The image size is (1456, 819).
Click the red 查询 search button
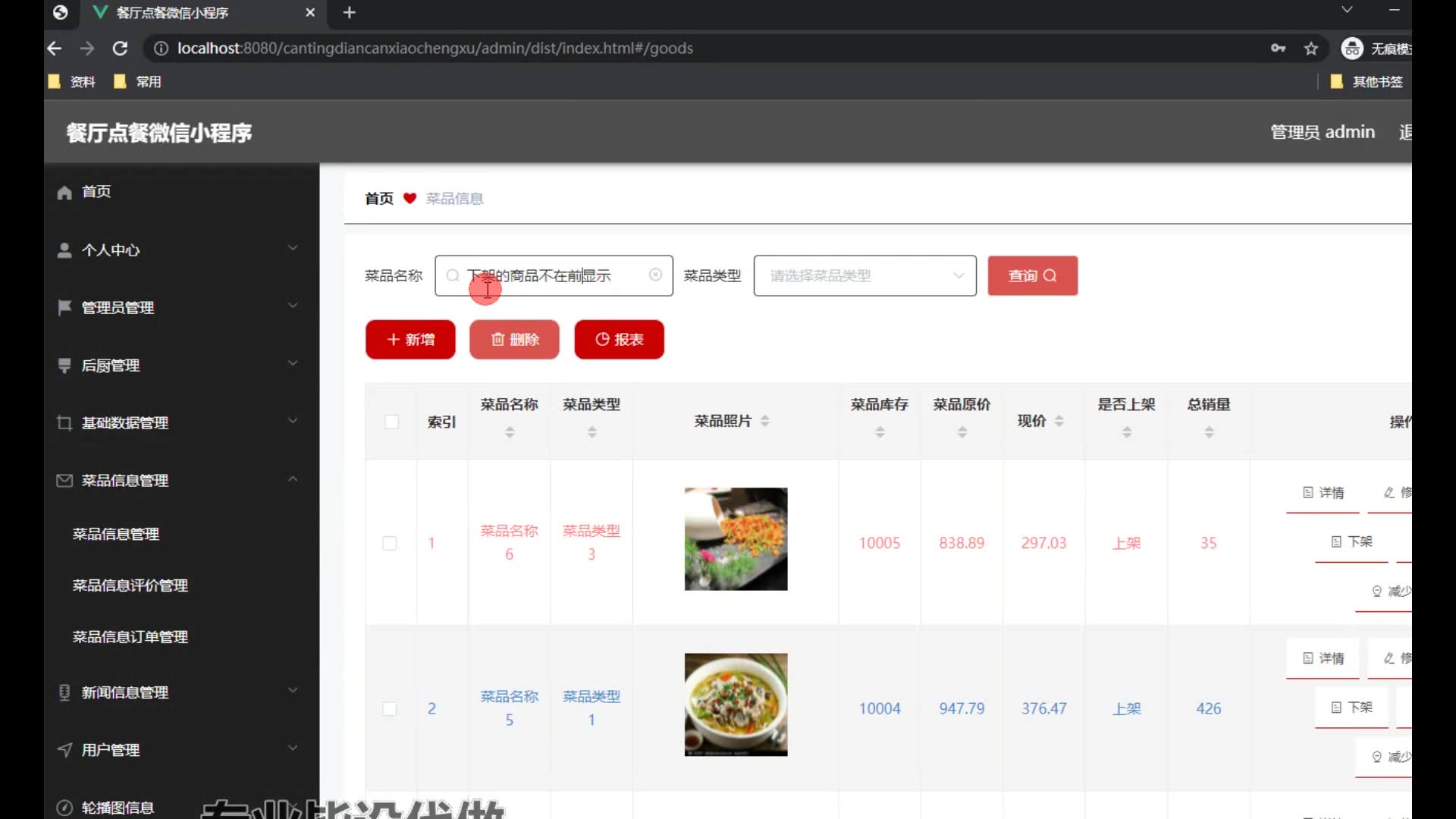(1032, 275)
